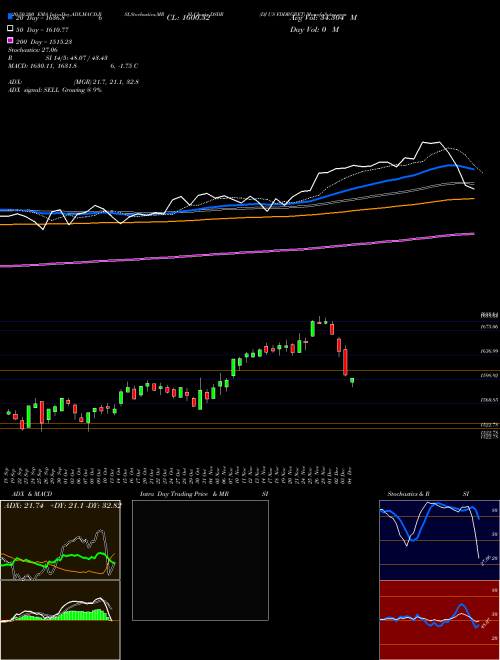
Task: Click the 1636.99 price axis label
Action: coord(489,351)
